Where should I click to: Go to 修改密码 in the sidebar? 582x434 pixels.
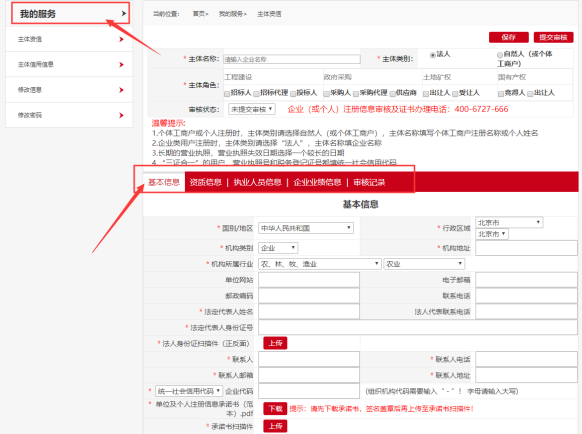pyautogui.click(x=69, y=115)
